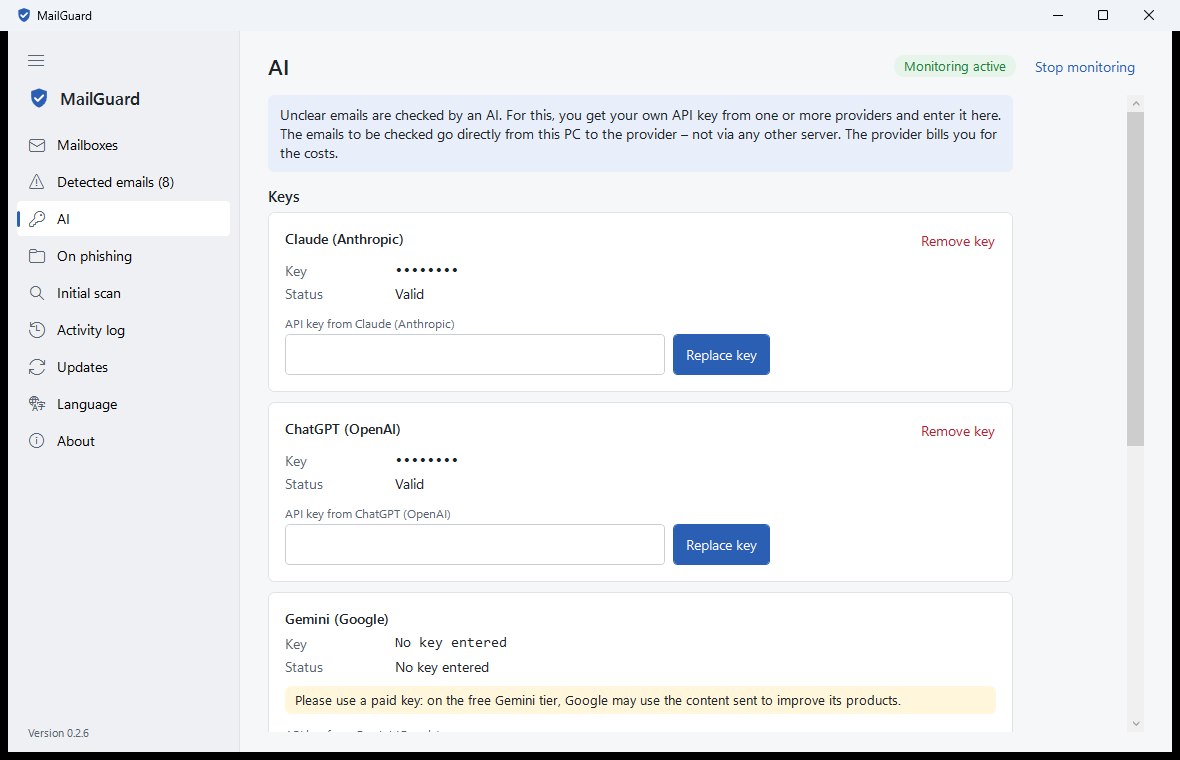Click Valid status in Claude card

pyautogui.click(x=409, y=294)
